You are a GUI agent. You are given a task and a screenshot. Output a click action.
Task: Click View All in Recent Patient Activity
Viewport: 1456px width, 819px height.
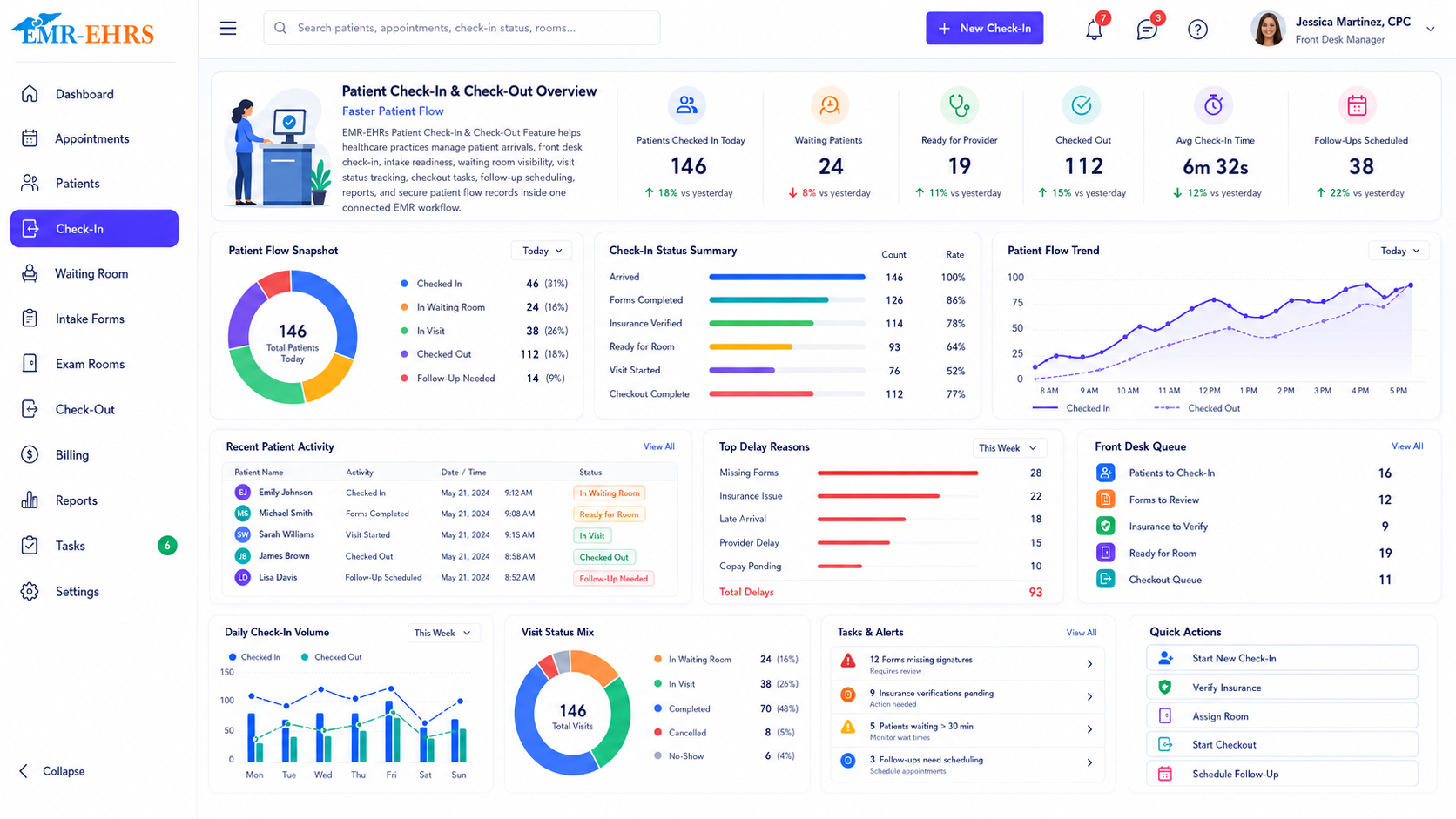pyautogui.click(x=658, y=446)
